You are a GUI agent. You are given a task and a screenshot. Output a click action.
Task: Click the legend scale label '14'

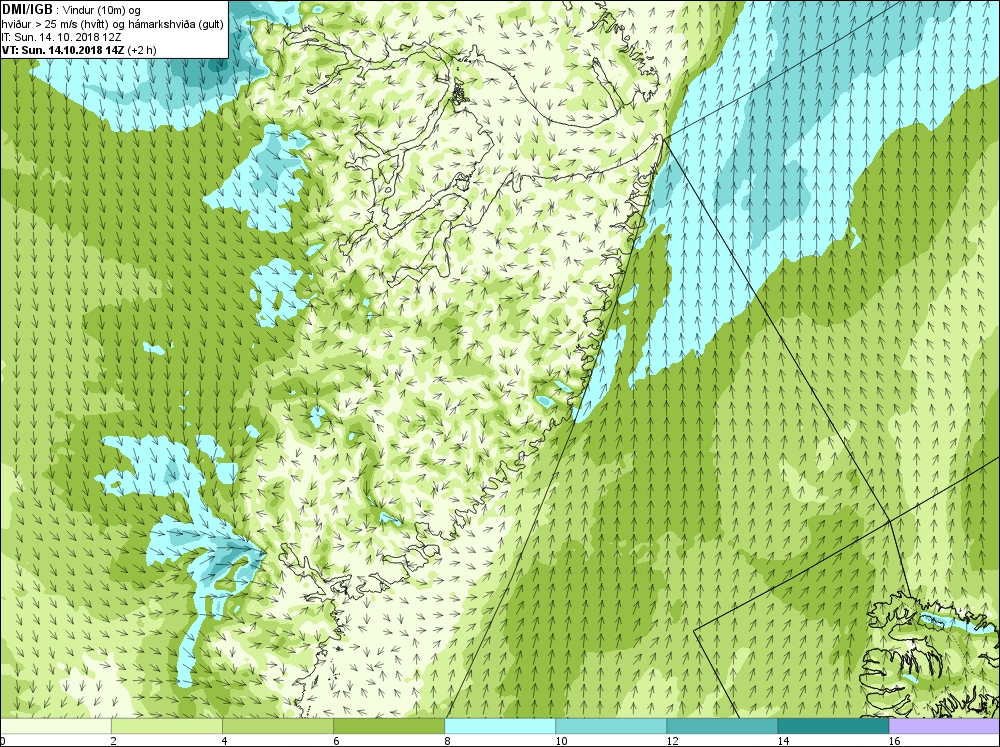[x=783, y=741]
